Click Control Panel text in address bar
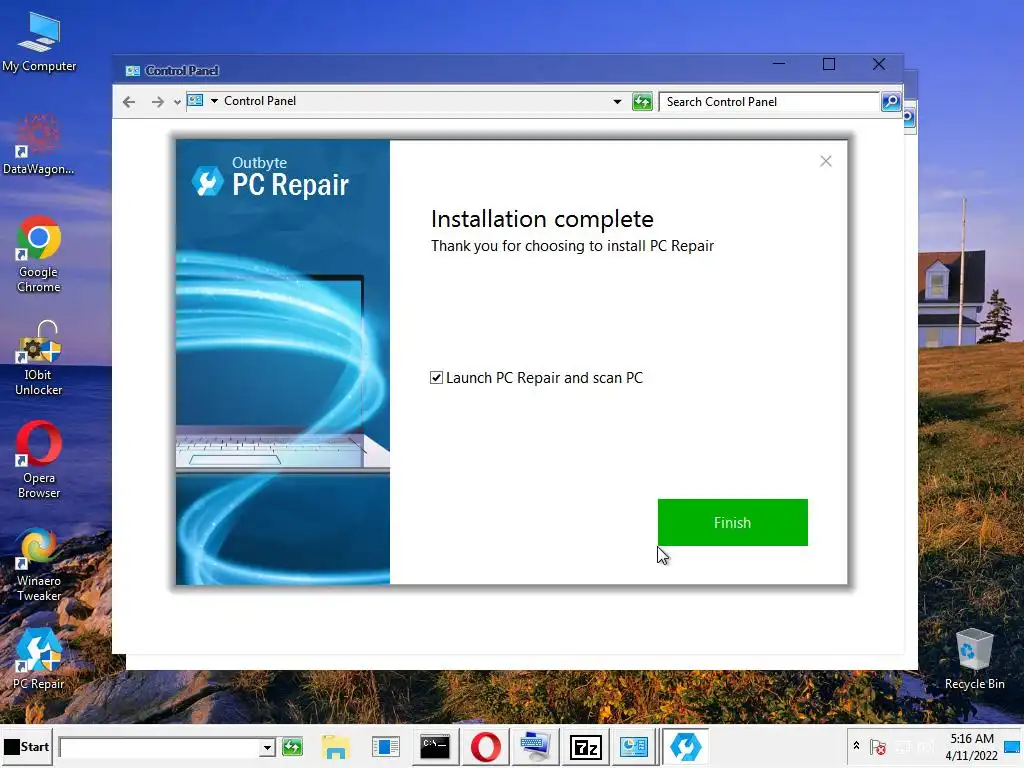This screenshot has width=1024, height=768. click(260, 101)
